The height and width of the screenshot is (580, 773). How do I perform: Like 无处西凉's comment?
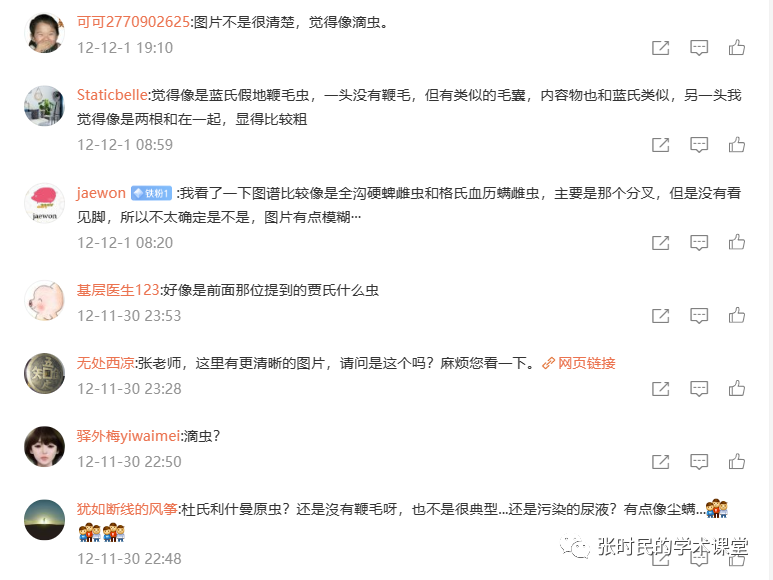click(x=737, y=388)
